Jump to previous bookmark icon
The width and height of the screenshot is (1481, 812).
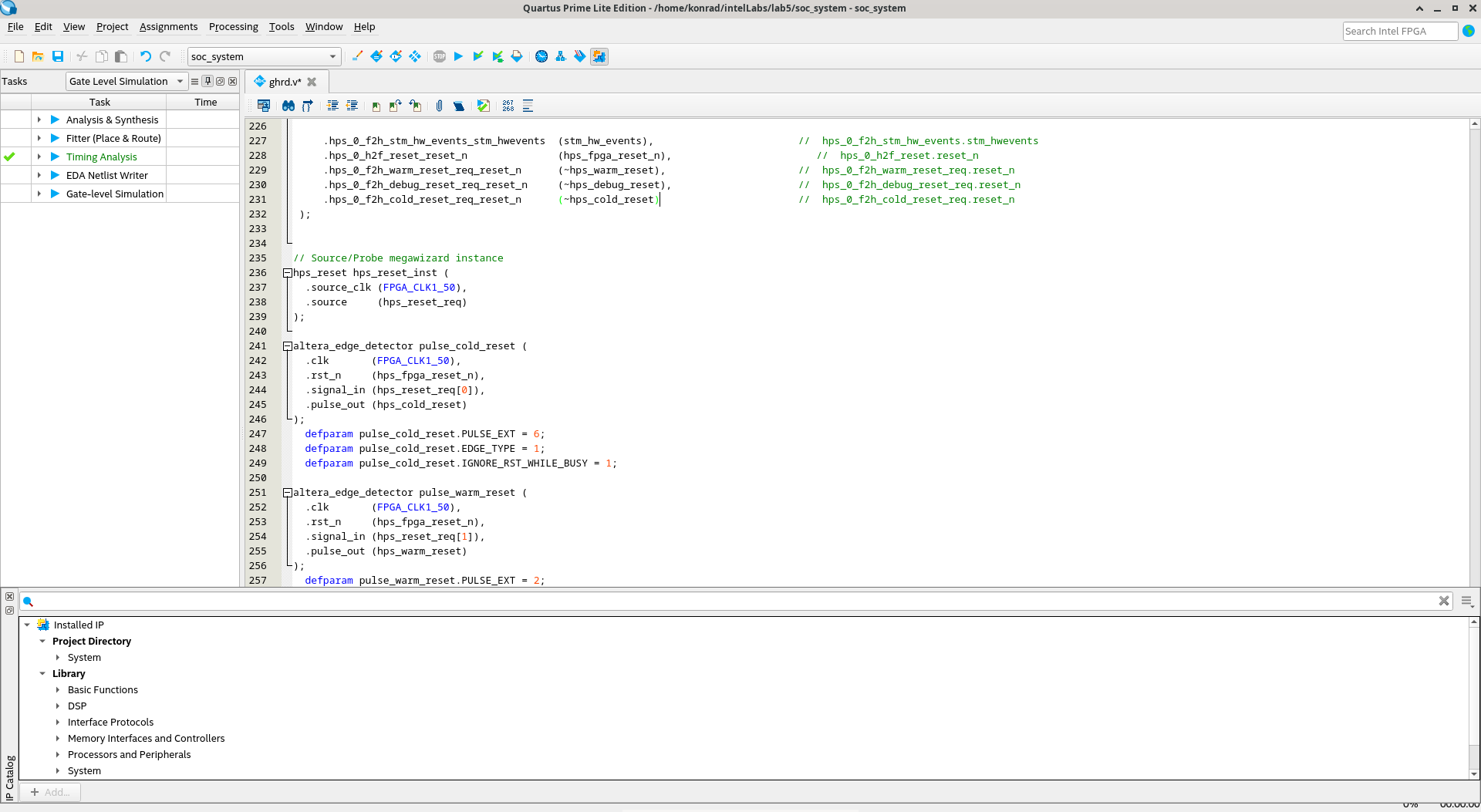pyautogui.click(x=415, y=106)
